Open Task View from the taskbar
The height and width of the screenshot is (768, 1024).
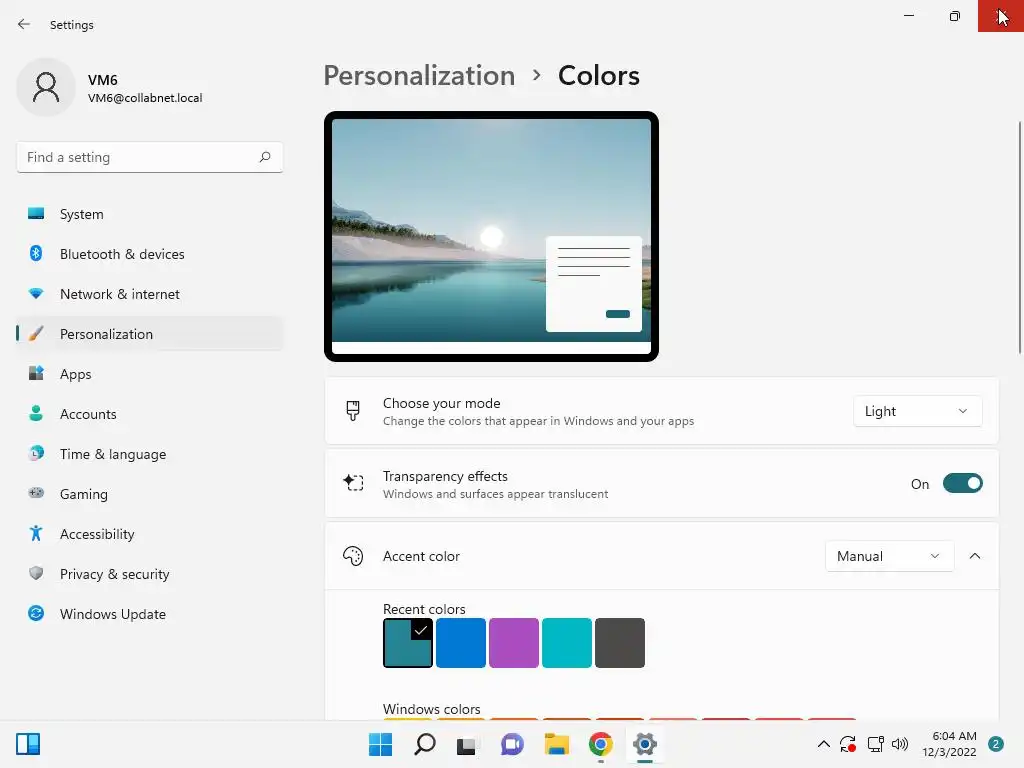click(x=466, y=745)
